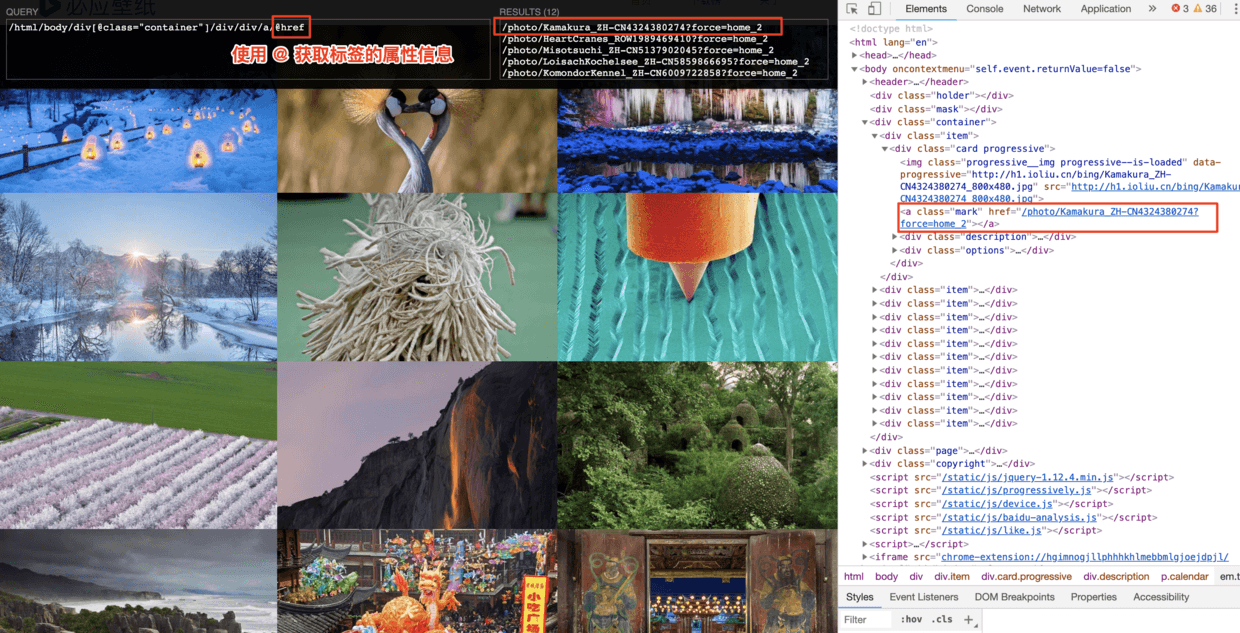Activate the element inspector arrow icon

pyautogui.click(x=852, y=9)
